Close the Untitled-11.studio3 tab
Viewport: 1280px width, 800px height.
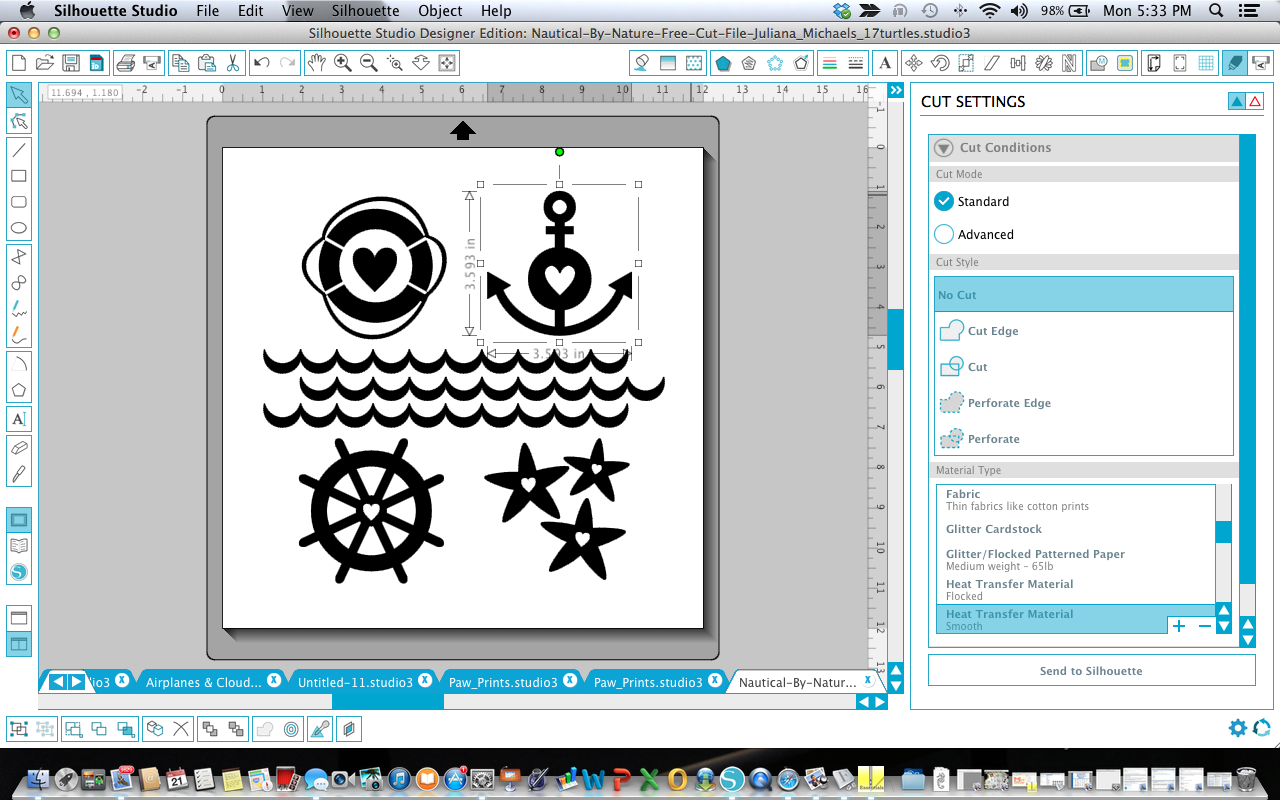(425, 680)
